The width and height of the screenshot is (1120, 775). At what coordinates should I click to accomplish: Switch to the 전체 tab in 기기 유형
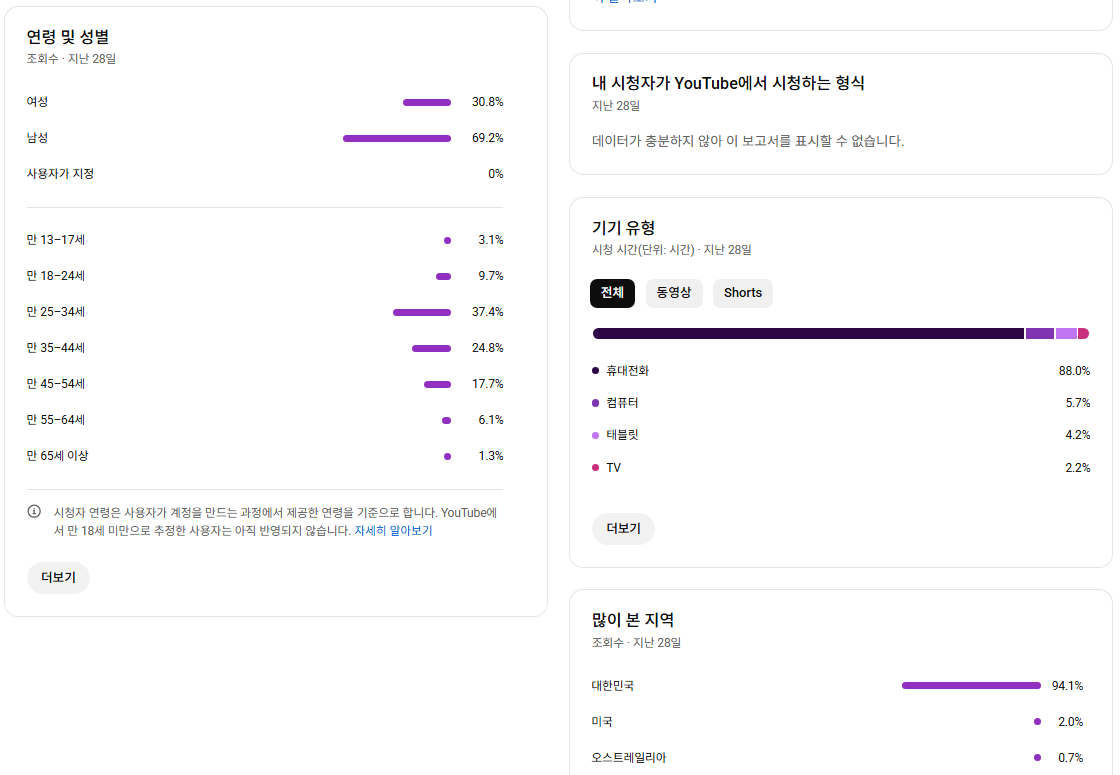click(x=612, y=293)
